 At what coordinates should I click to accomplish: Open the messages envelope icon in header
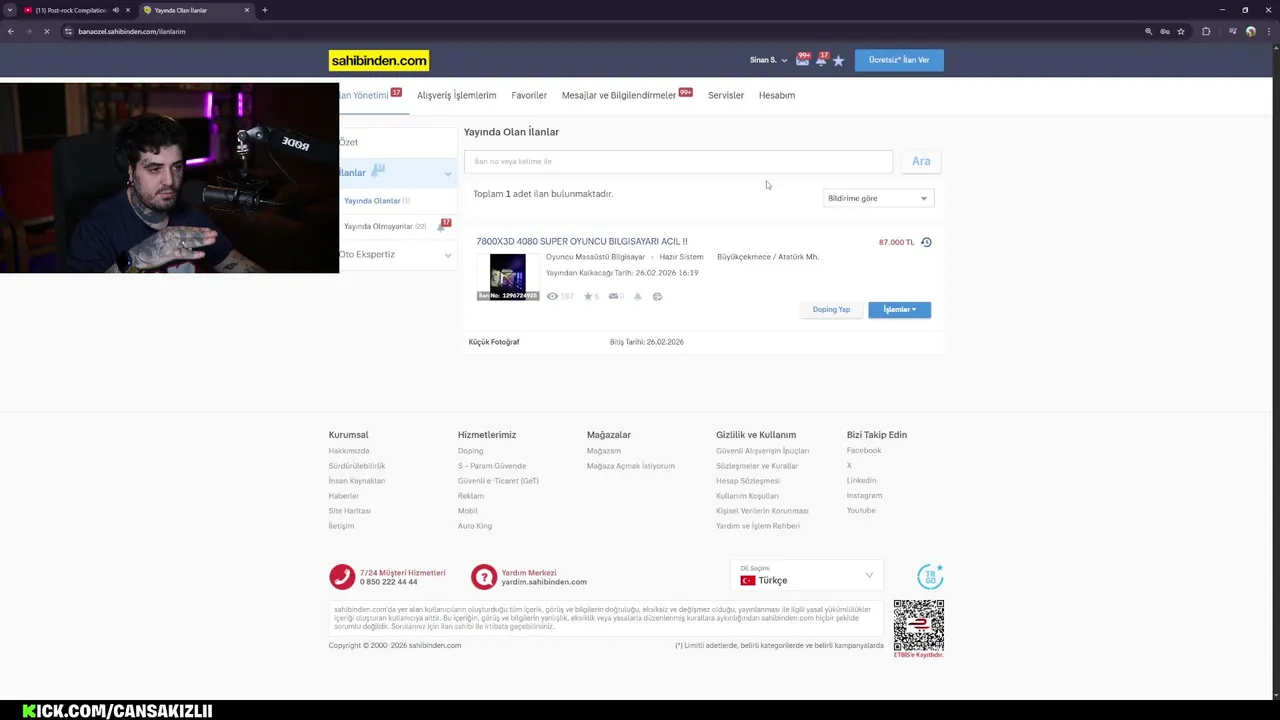[802, 60]
